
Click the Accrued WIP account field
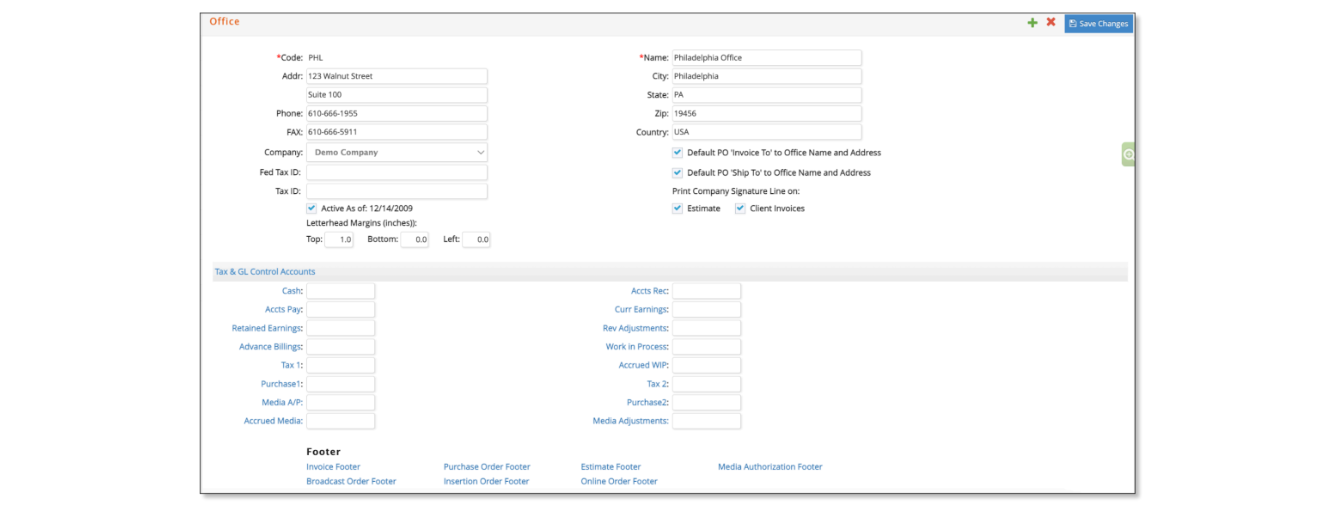[706, 365]
